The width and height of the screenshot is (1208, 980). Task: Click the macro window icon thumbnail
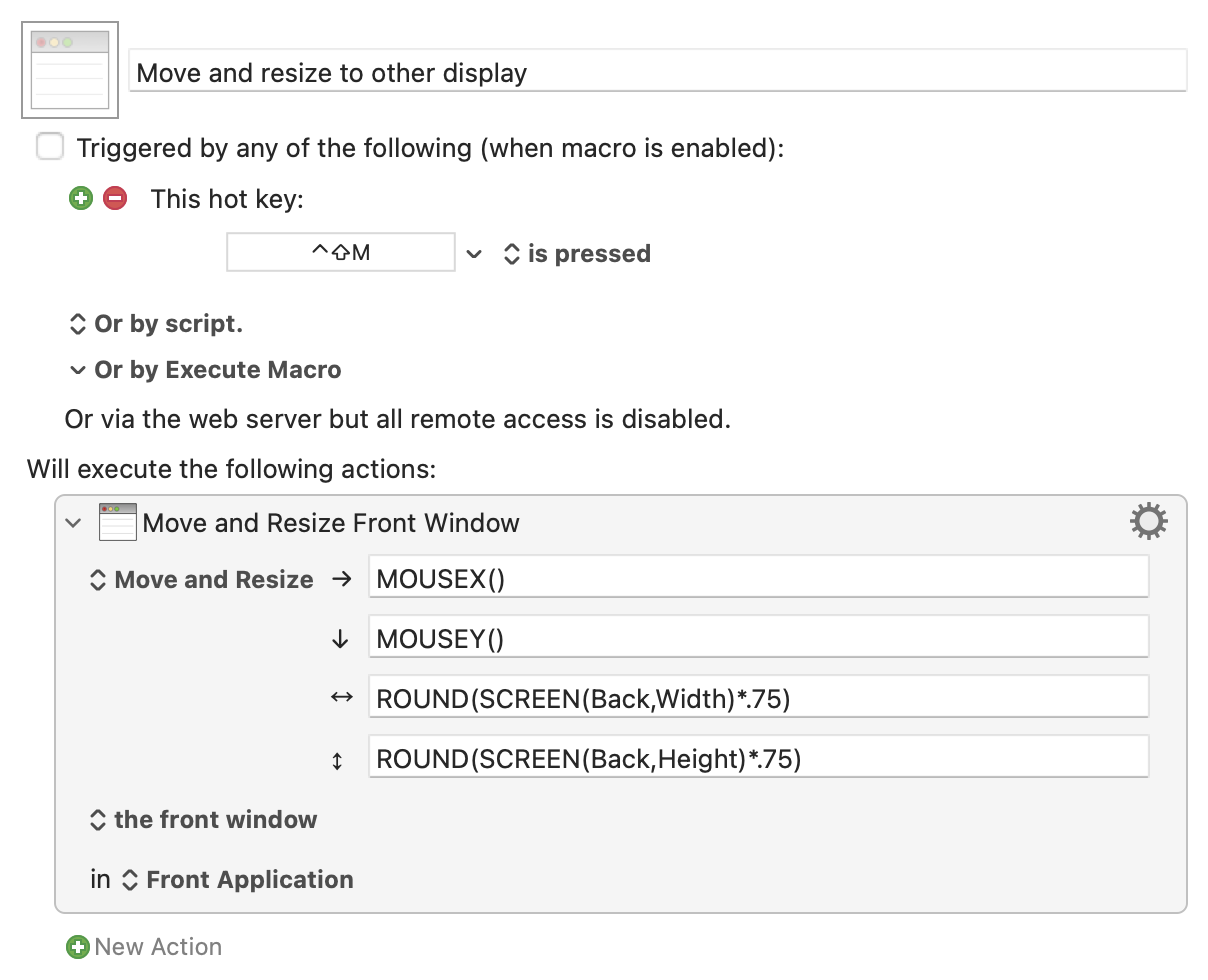pyautogui.click(x=70, y=70)
